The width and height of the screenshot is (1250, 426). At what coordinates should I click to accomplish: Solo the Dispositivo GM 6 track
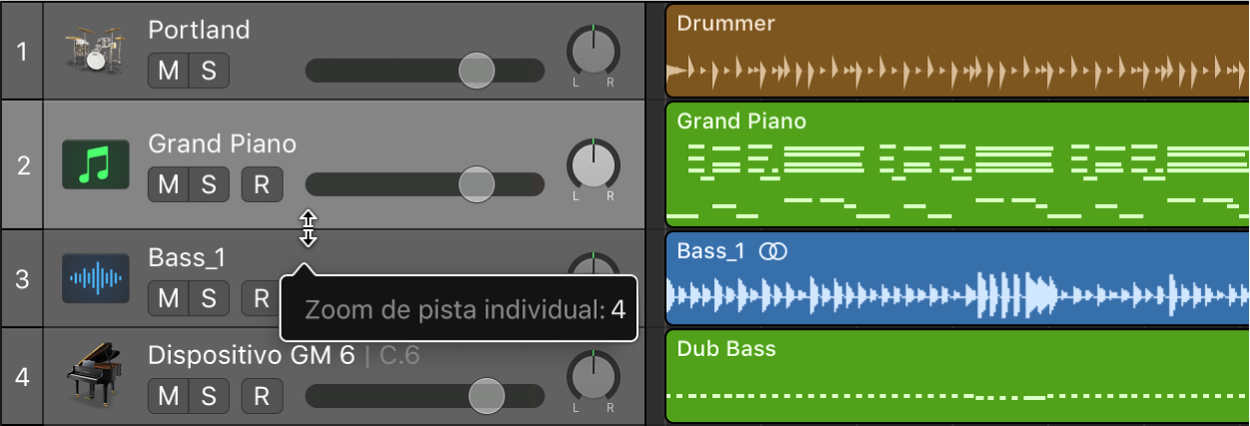[x=209, y=396]
